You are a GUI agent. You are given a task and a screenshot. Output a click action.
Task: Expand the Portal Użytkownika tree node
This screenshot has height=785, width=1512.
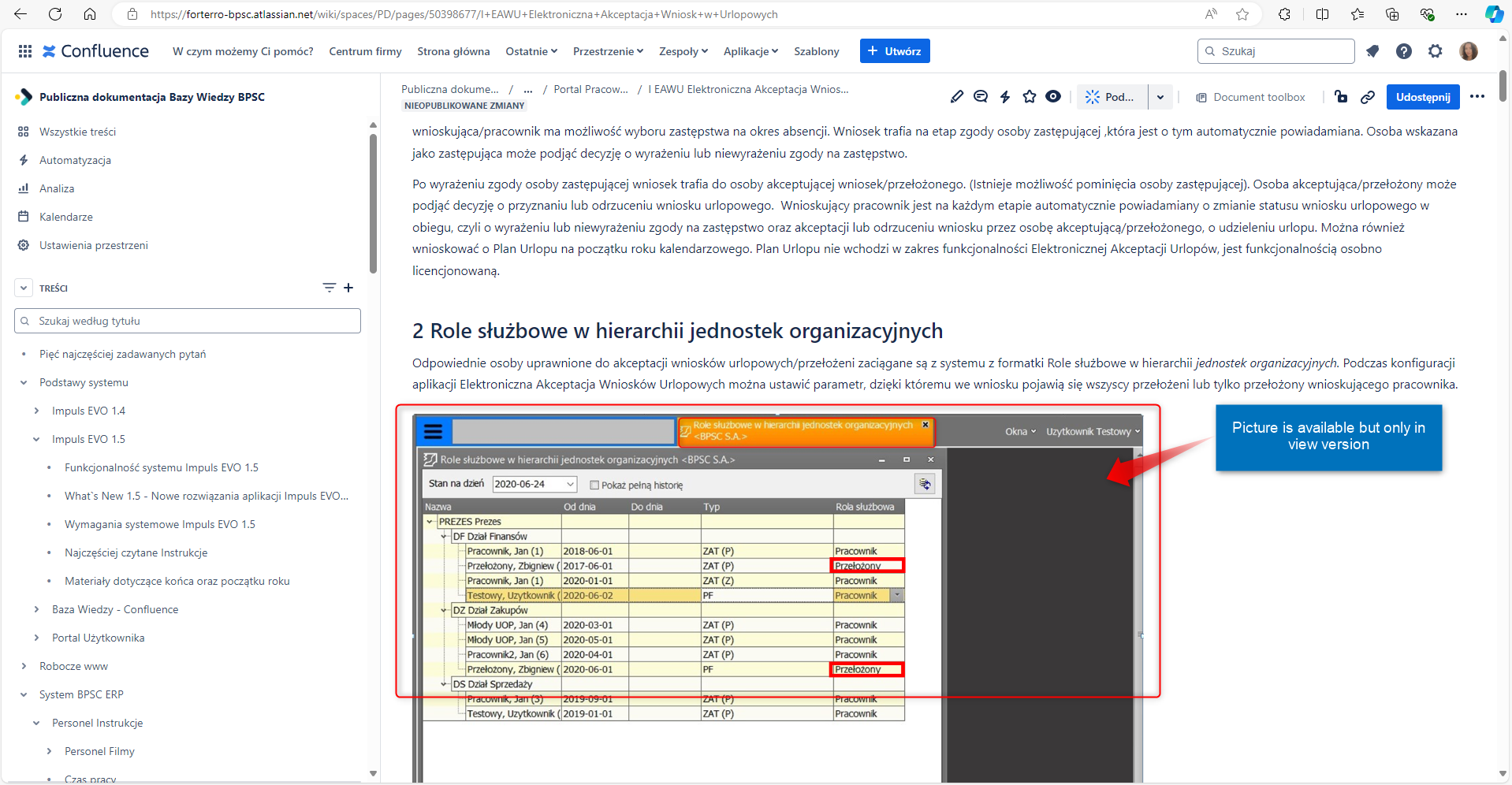[x=36, y=638]
